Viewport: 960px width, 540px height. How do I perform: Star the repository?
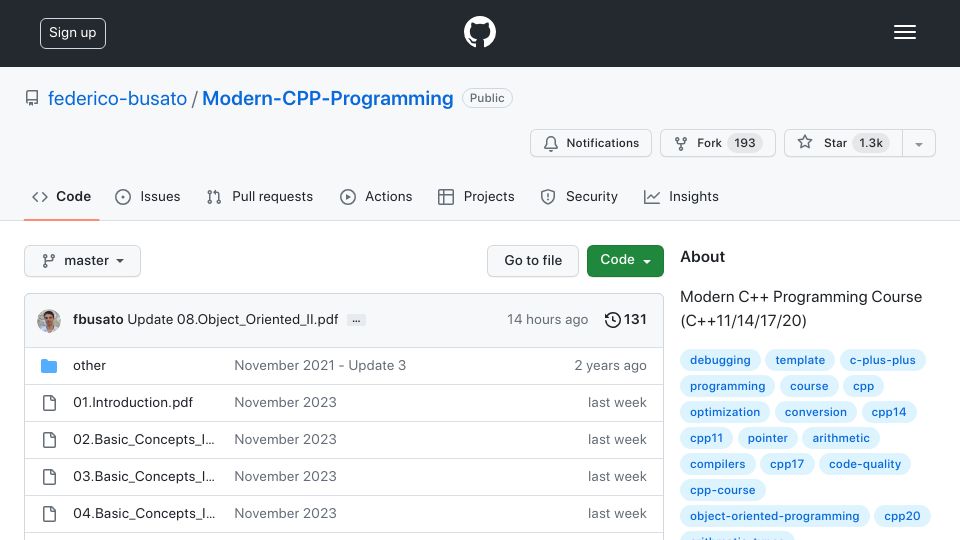pos(843,143)
